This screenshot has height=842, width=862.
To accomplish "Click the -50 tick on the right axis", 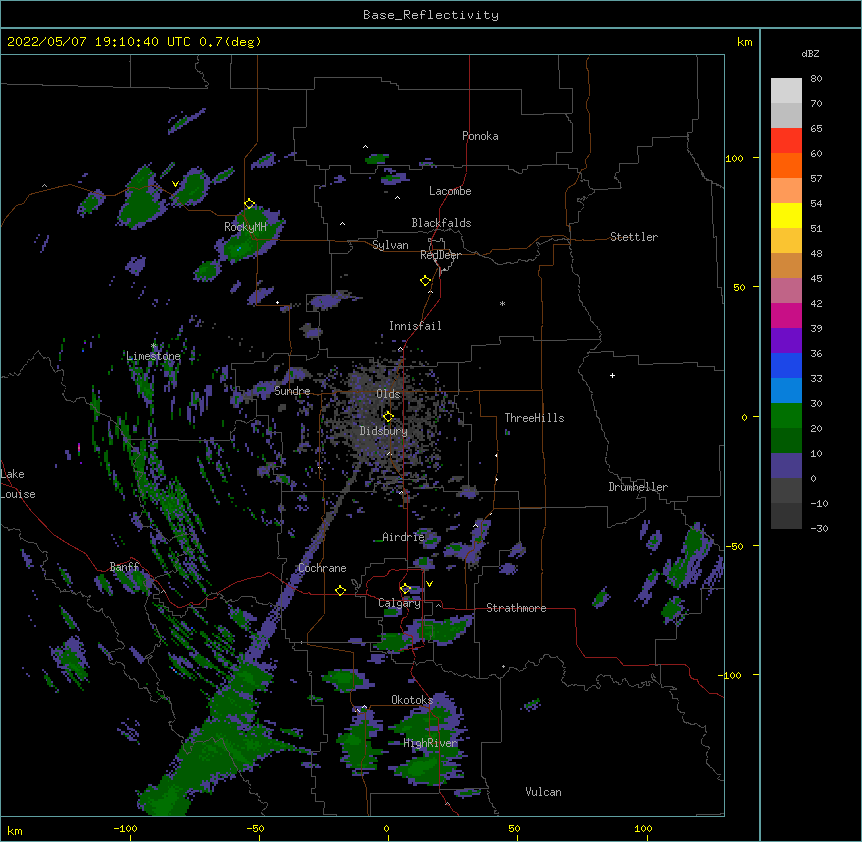I will 734,546.
